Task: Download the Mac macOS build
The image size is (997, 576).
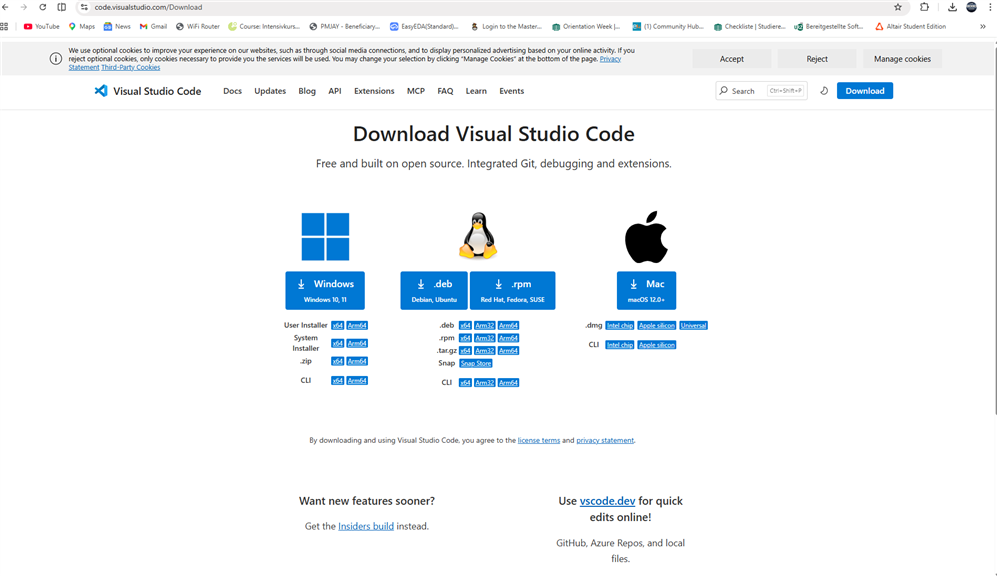Action: pos(646,291)
